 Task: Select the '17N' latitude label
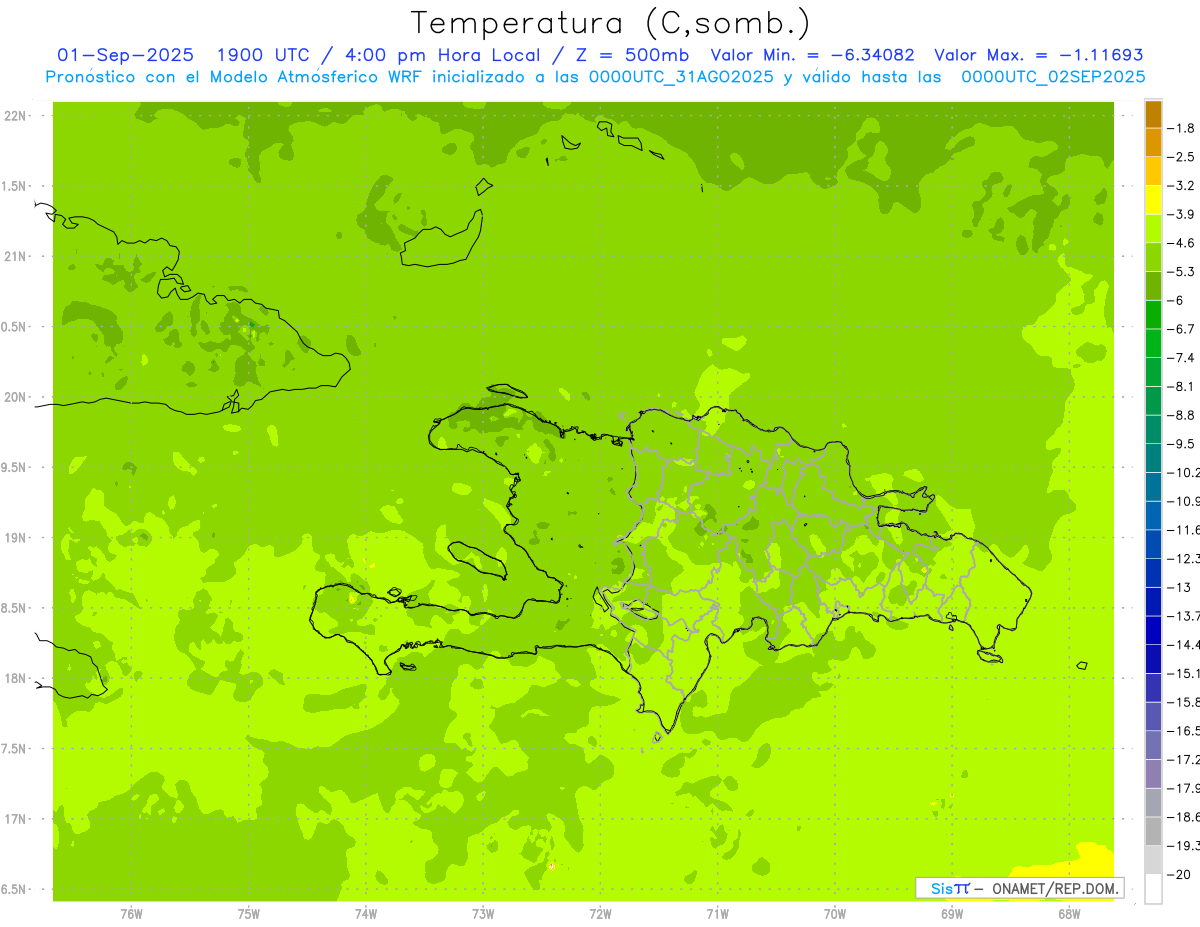pyautogui.click(x=16, y=819)
